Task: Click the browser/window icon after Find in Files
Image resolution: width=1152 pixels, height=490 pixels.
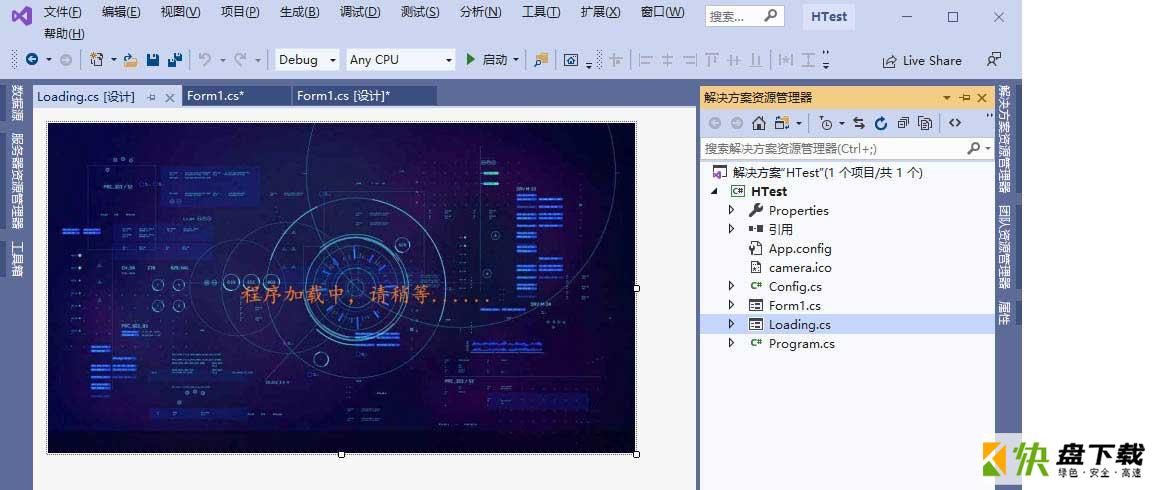Action: [571, 60]
